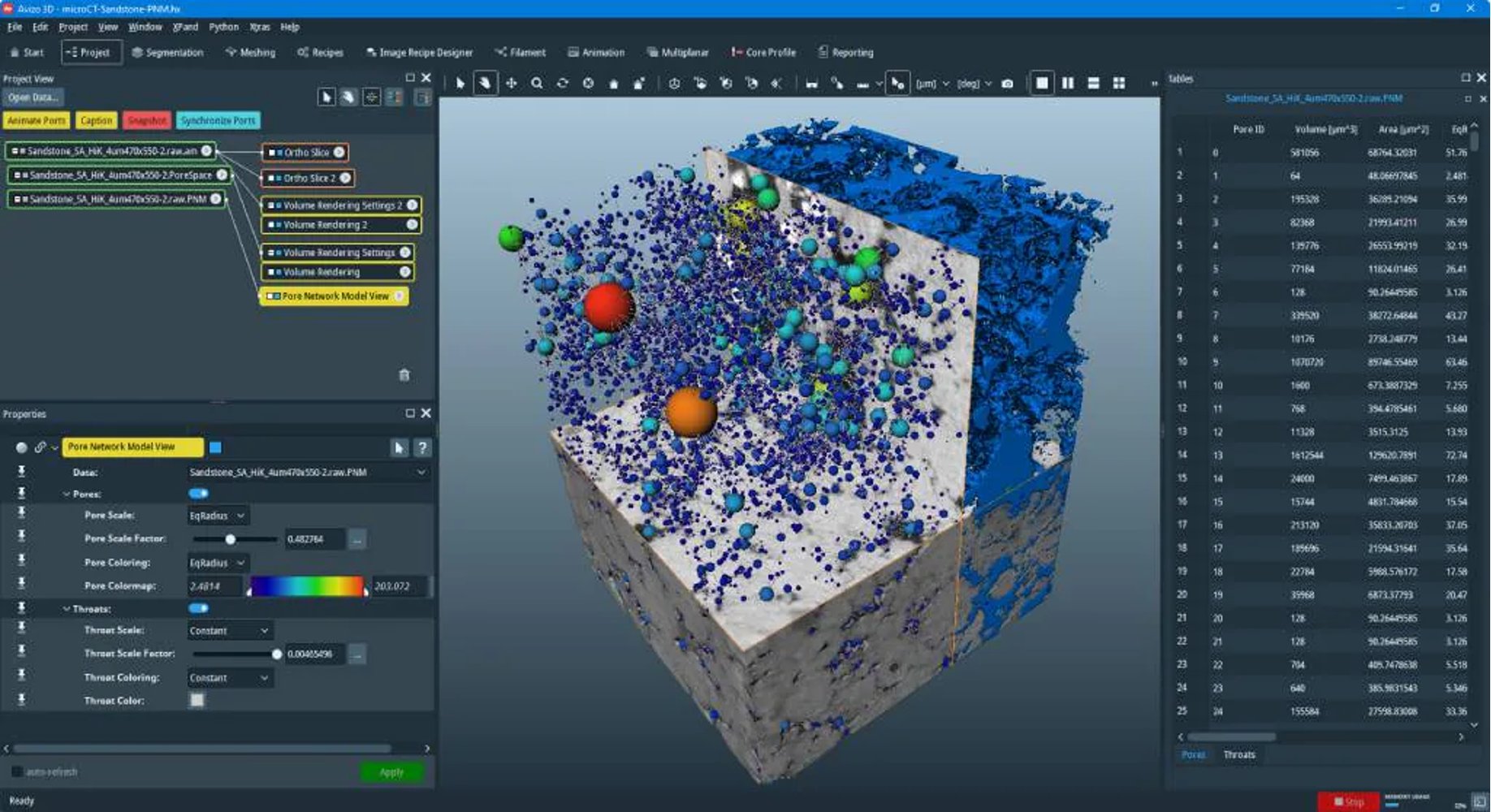1491x812 pixels.
Task: Open the Python menu
Action: [223, 27]
